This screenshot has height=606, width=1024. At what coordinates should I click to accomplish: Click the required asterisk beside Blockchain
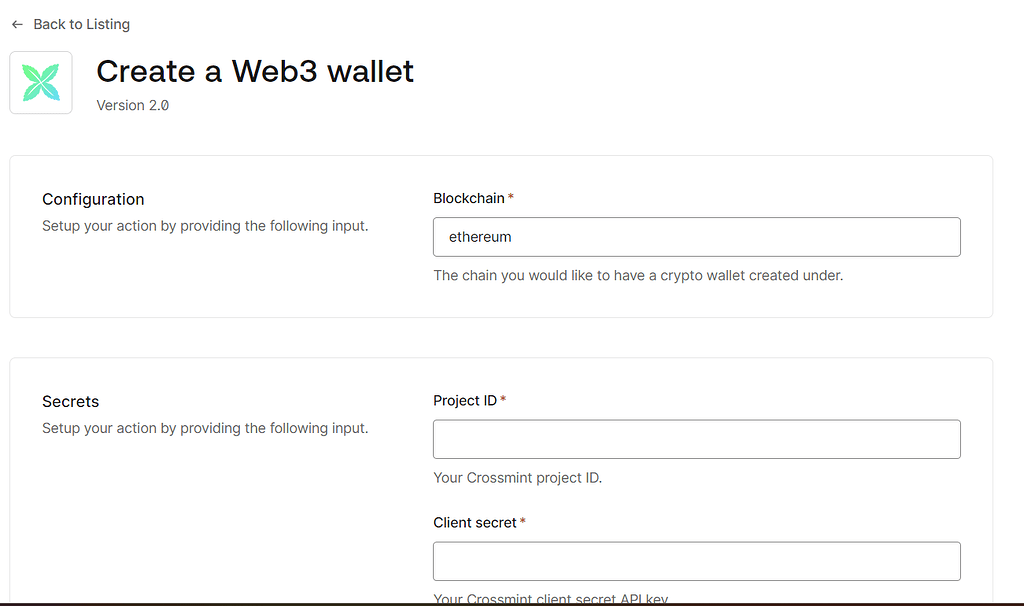(x=511, y=198)
